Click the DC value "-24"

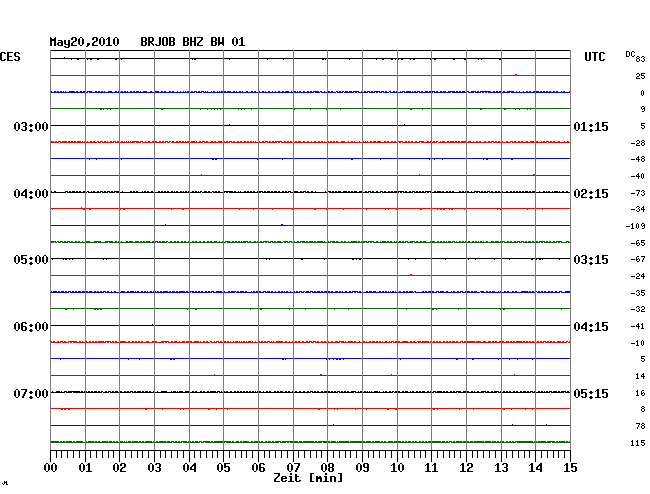click(x=638, y=276)
